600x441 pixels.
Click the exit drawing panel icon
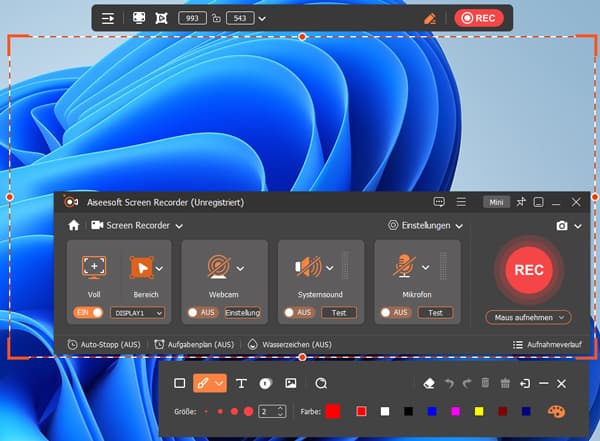point(525,384)
